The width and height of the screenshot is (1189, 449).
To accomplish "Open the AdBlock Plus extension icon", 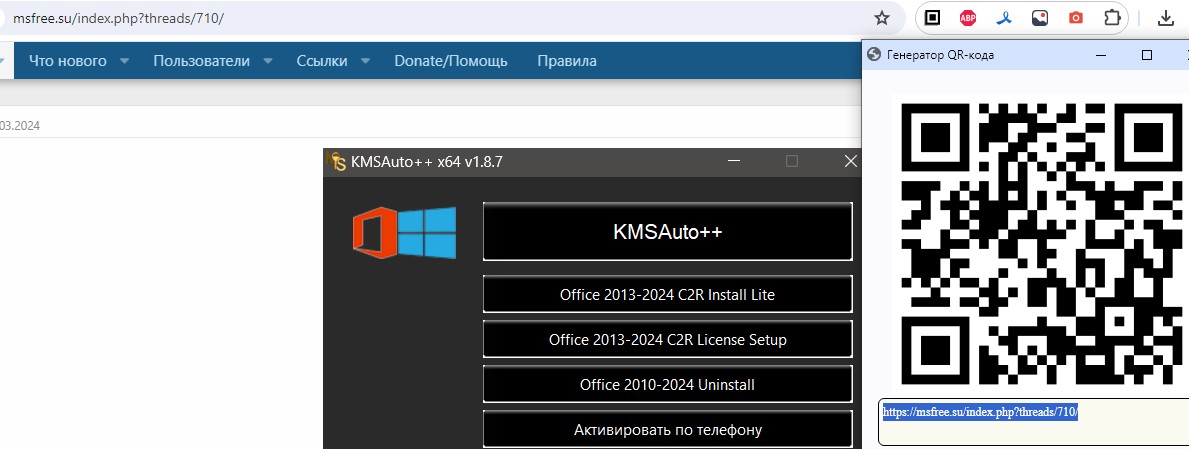I will pos(968,18).
